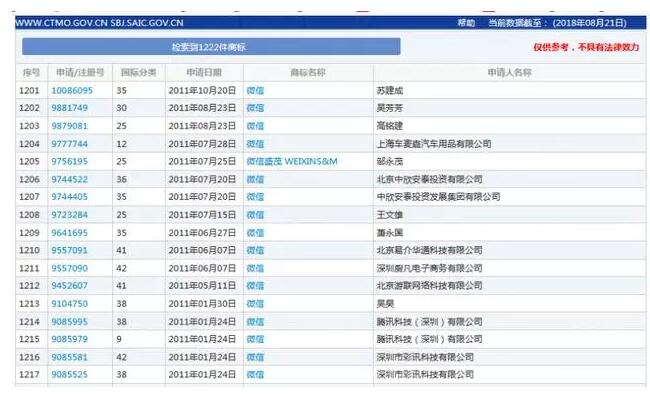Screen dimensions: 650x401
Task: Open registration number 10086095
Action: coord(72,90)
